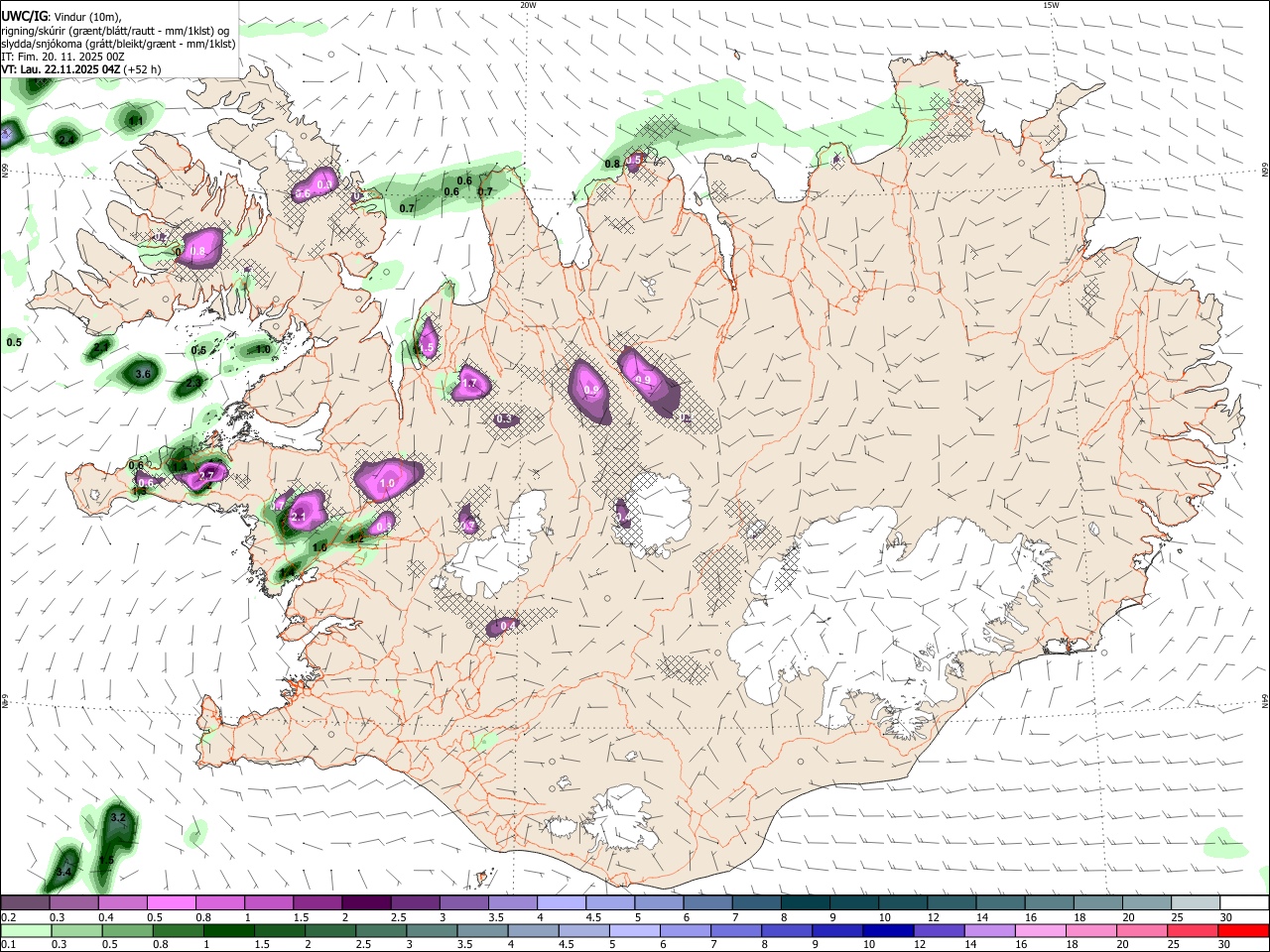Select the 'IT: Fim. 20. 11. 2025 00Z' line
The image size is (1270, 952).
(x=63, y=57)
